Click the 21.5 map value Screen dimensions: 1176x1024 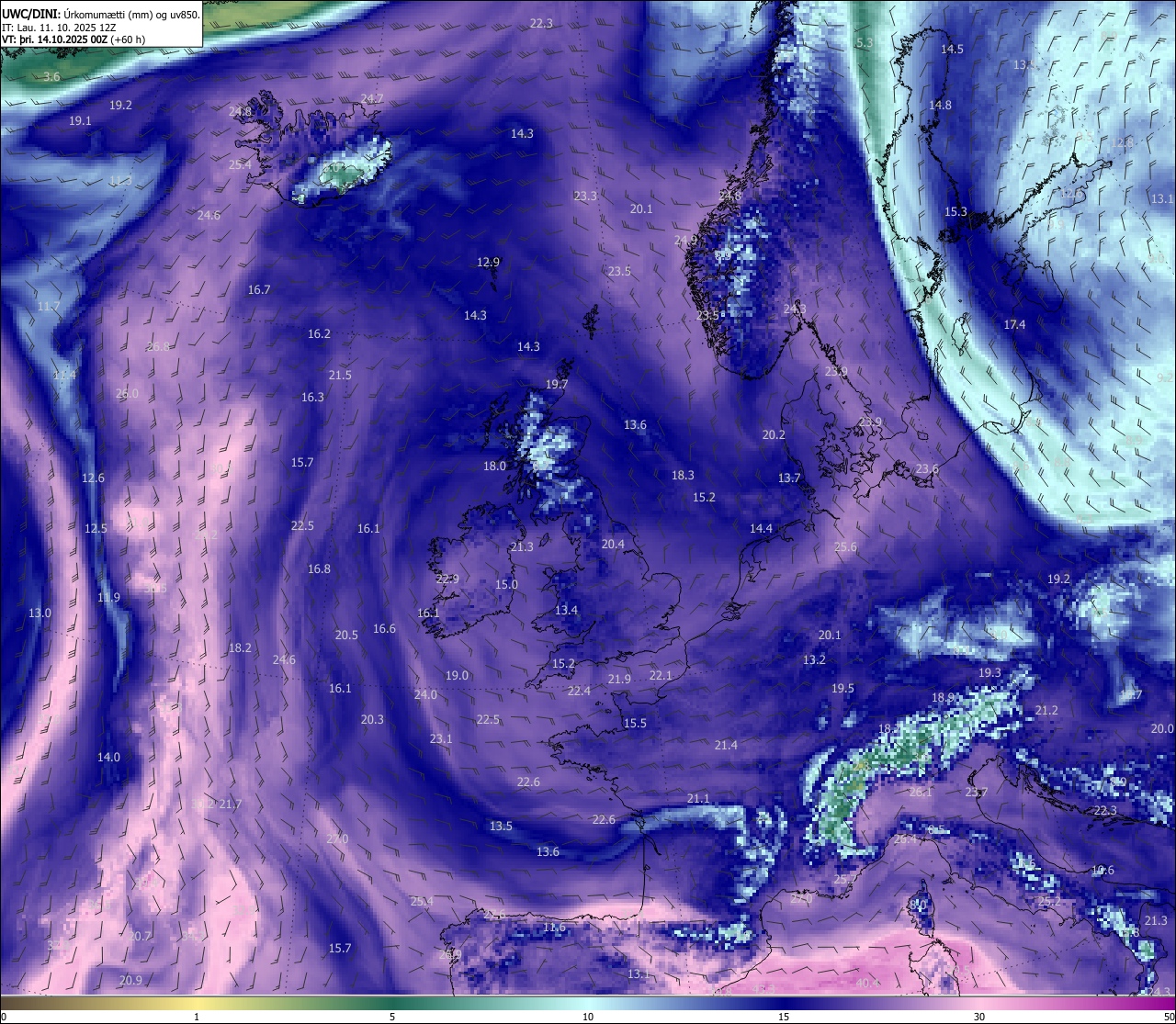point(340,376)
